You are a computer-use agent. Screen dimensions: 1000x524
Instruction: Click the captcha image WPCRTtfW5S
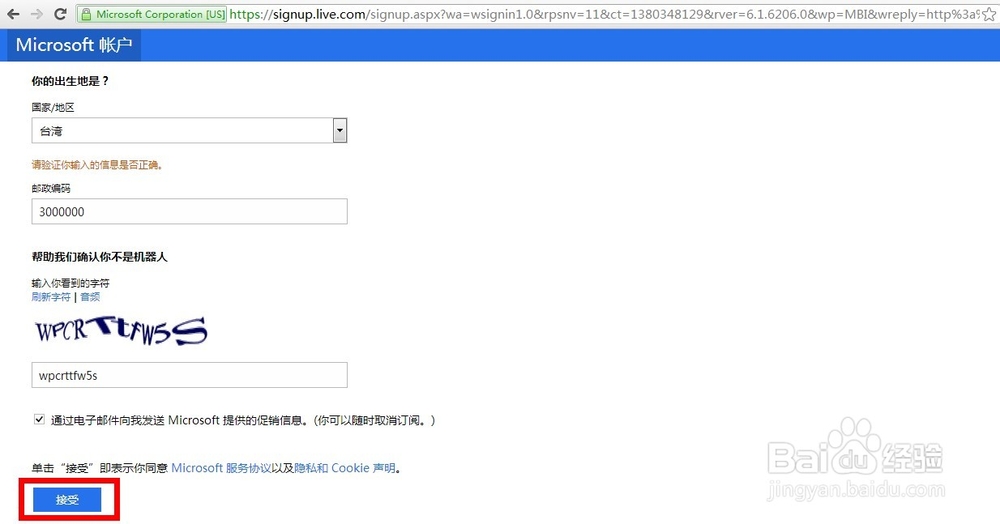click(121, 331)
